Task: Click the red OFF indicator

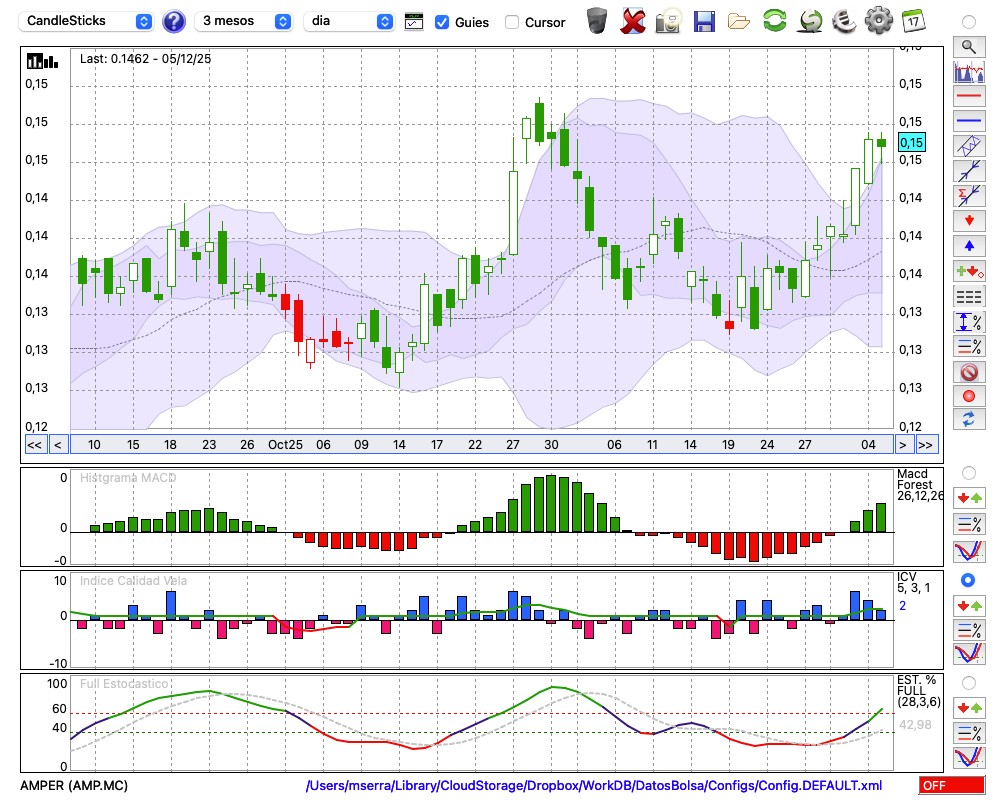Action: tap(951, 786)
